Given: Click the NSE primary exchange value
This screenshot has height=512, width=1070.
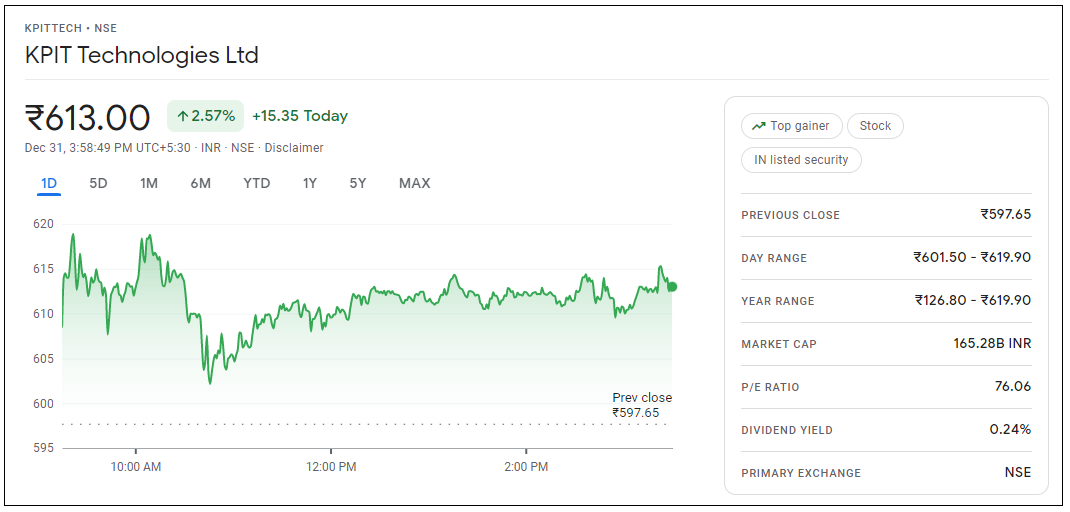Looking at the screenshot, I should click(x=1017, y=472).
